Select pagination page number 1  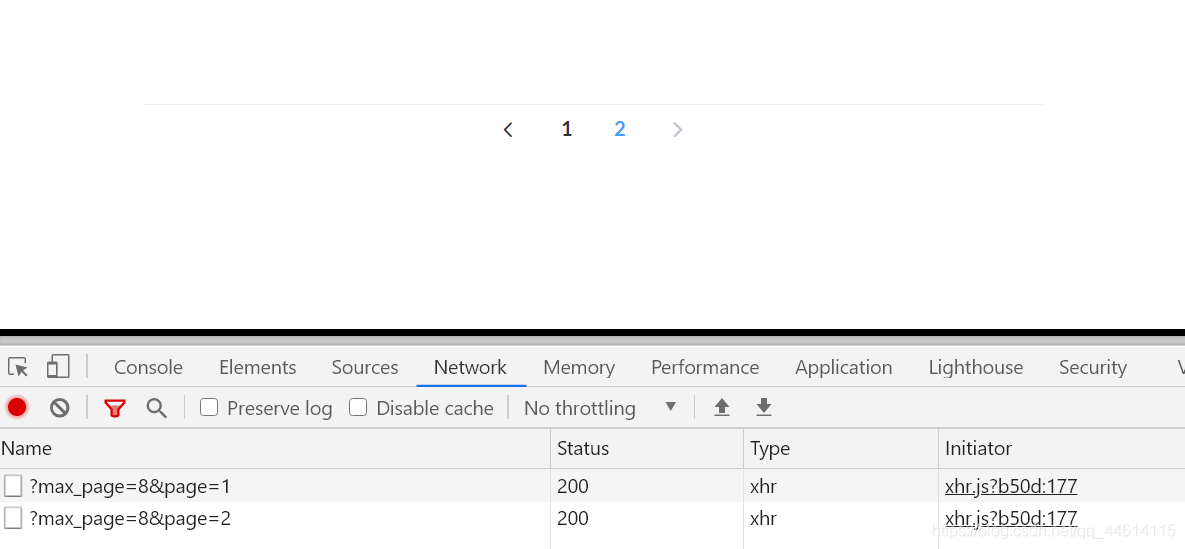pyautogui.click(x=567, y=129)
